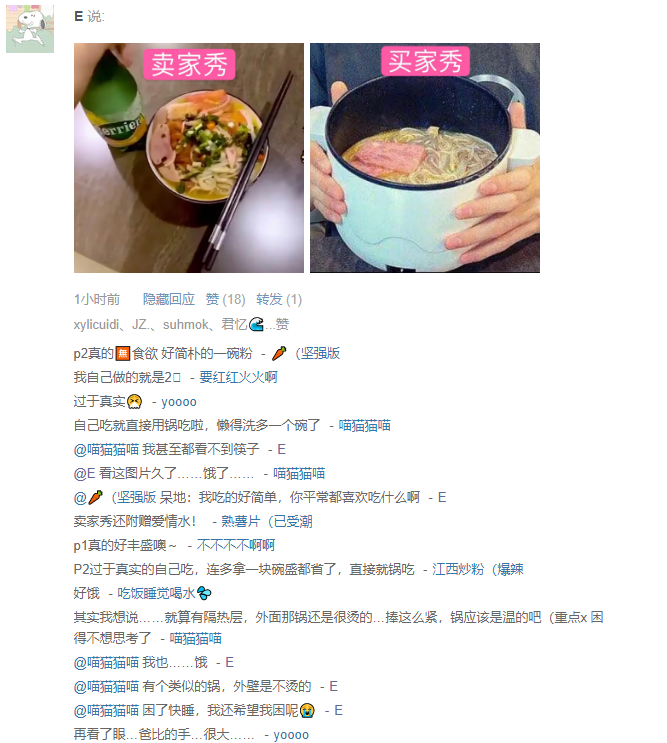Screen dimensions: 667x743
Task: Open the 卖家秀 noodle bowl photo
Action: (189, 158)
